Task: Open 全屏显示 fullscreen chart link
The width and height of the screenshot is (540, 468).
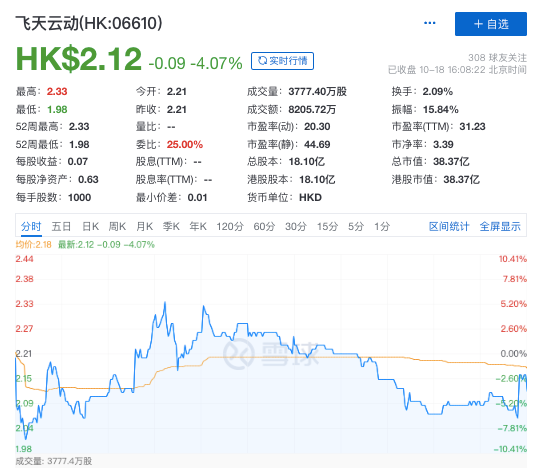Action: click(500, 226)
